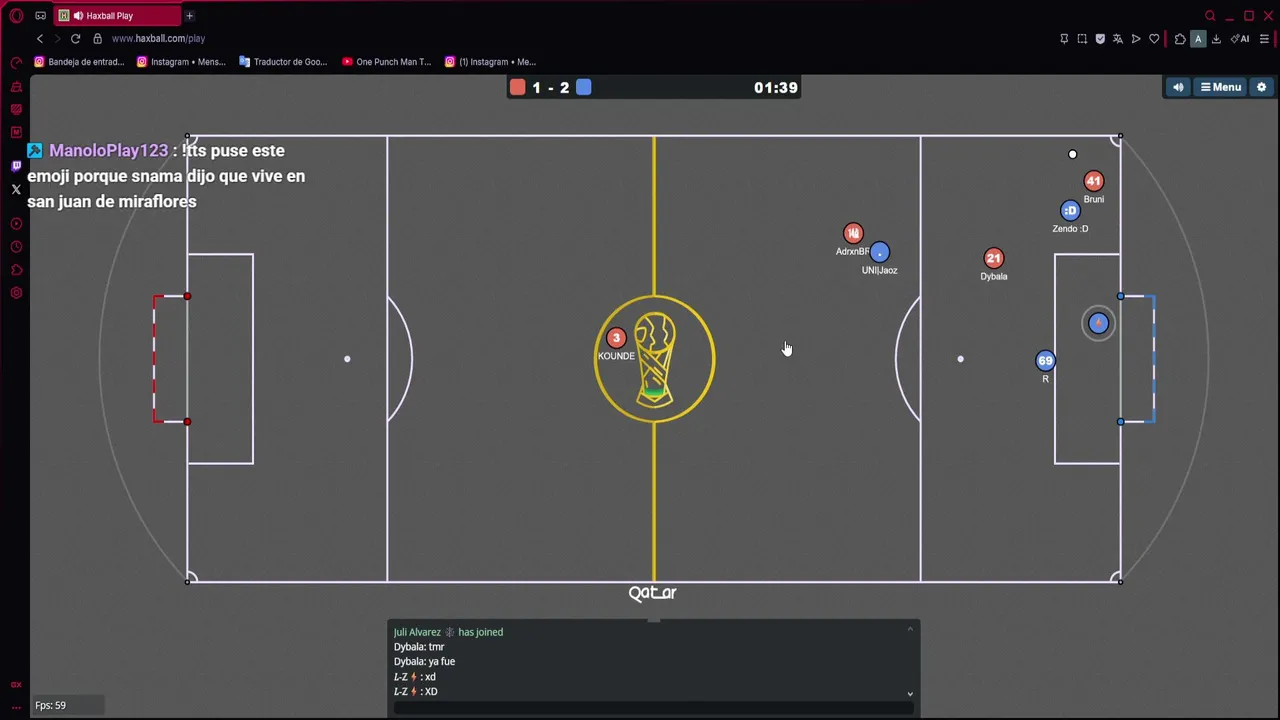Open (1) Instagram bookmark

click(490, 62)
